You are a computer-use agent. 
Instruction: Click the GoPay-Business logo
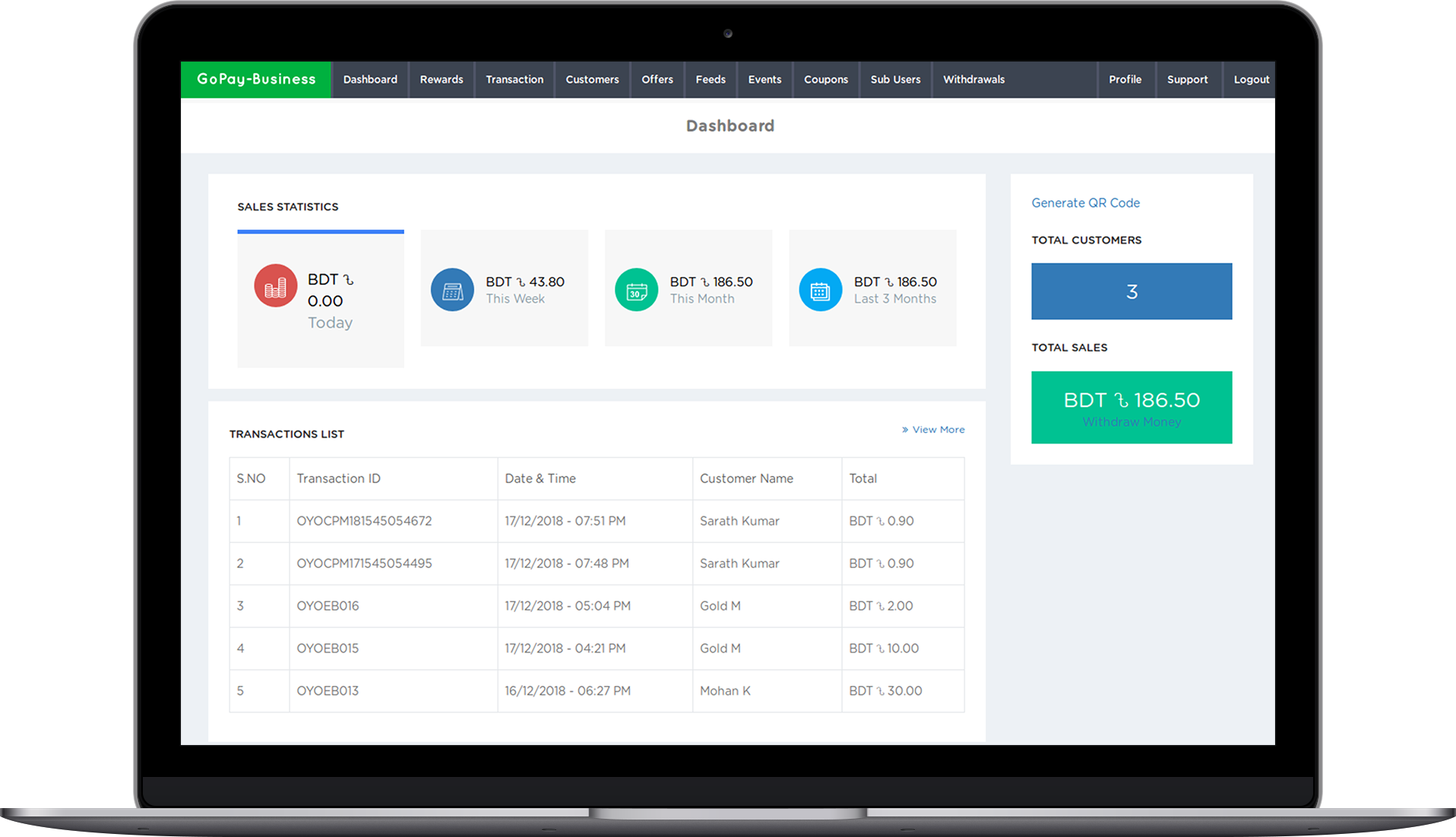click(x=256, y=79)
